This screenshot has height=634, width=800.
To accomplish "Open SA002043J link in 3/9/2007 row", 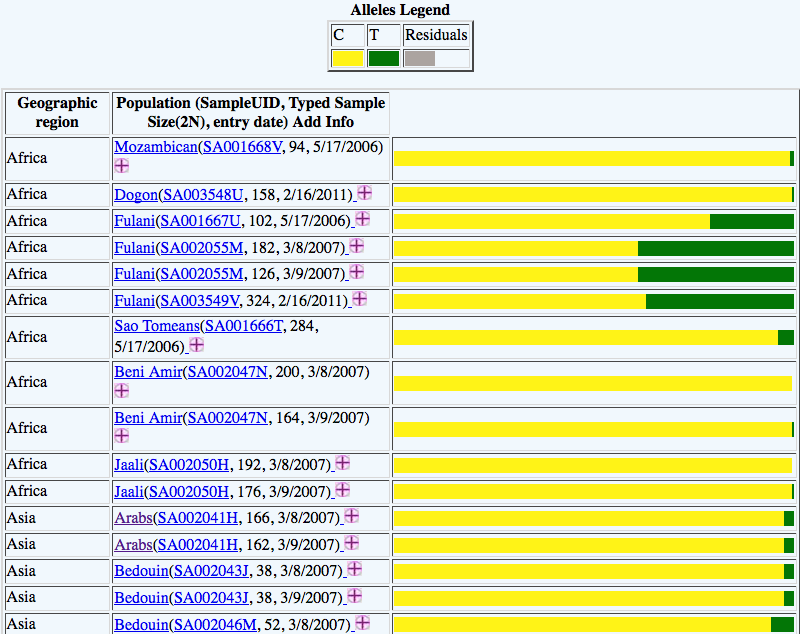I will [211, 597].
